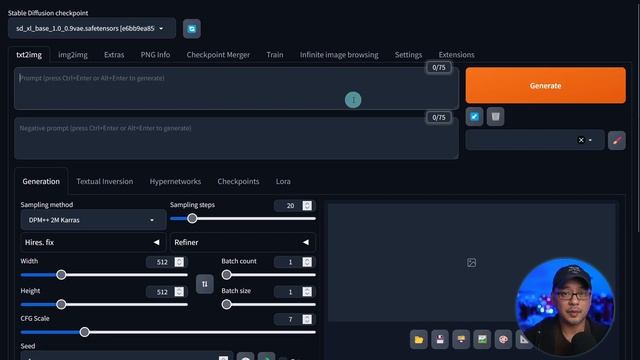The width and height of the screenshot is (640, 360).
Task: Click the Width value stepper arrows
Action: [x=179, y=262]
